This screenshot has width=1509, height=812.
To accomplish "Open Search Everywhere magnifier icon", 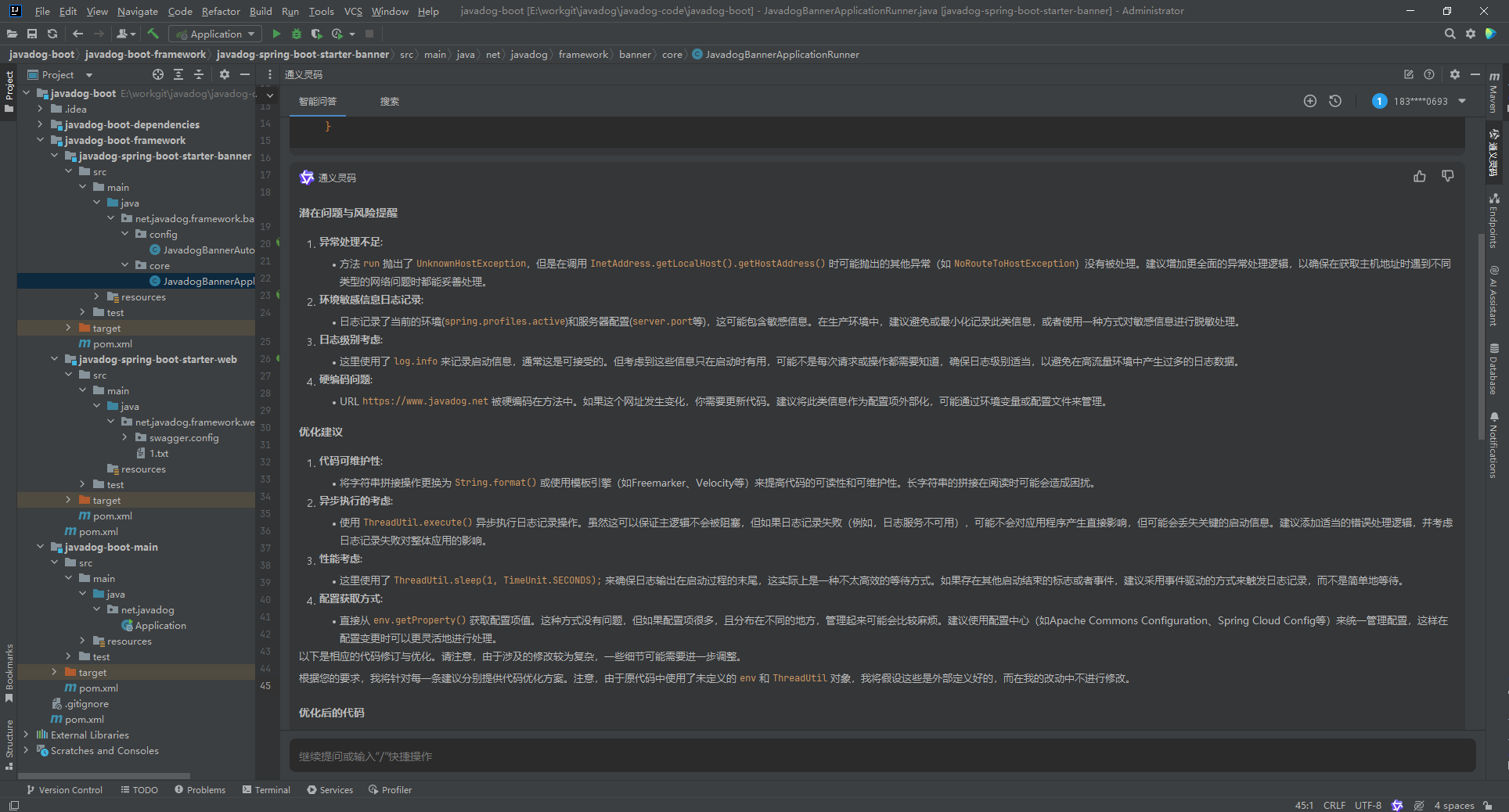I will [x=1450, y=34].
